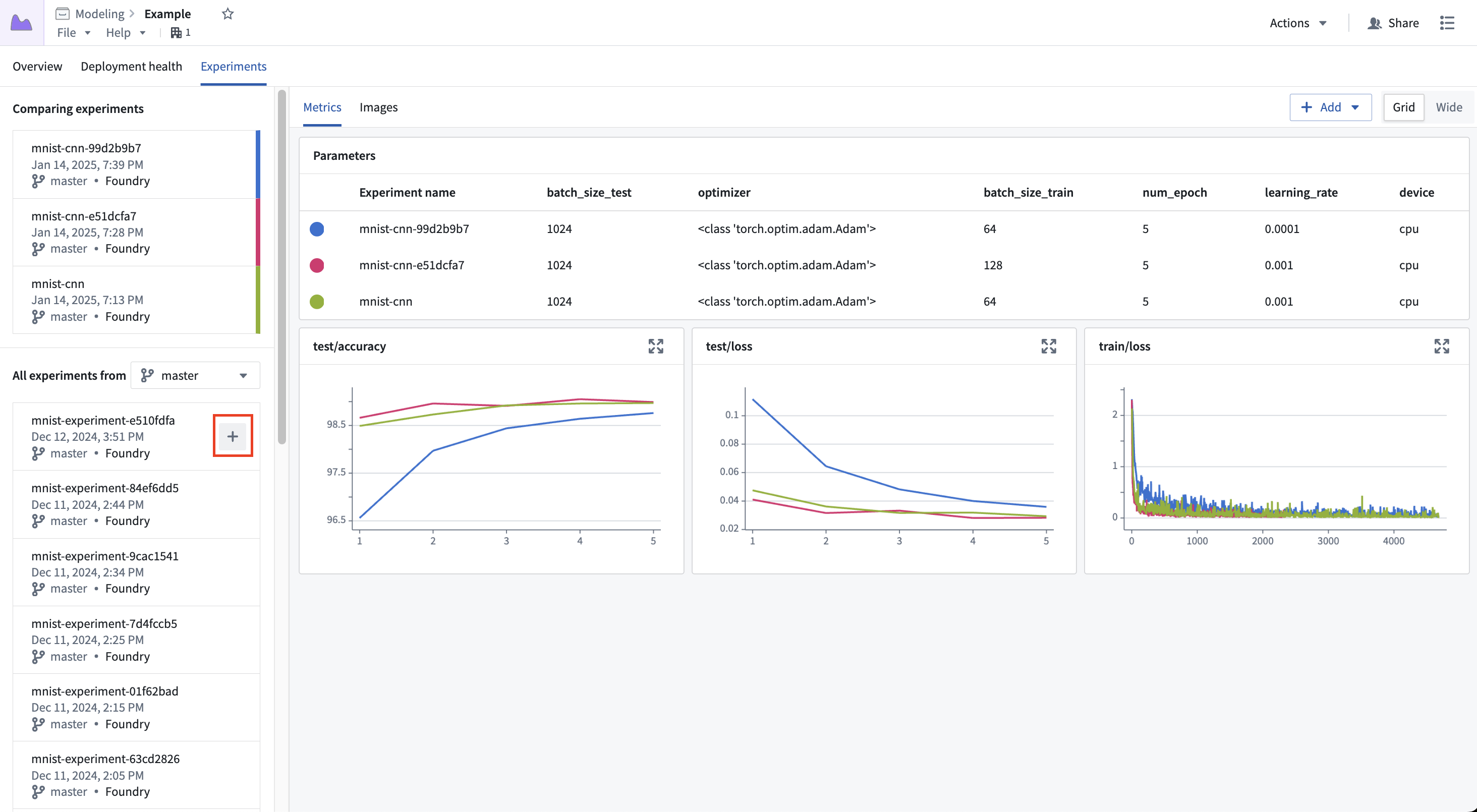1477x812 pixels.
Task: Add mnist-experiment-e510fdfa to comparison with plus
Action: pyautogui.click(x=233, y=436)
